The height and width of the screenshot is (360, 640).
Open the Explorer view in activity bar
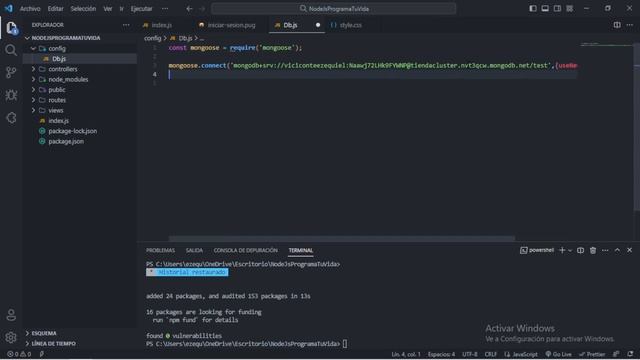click(x=11, y=28)
